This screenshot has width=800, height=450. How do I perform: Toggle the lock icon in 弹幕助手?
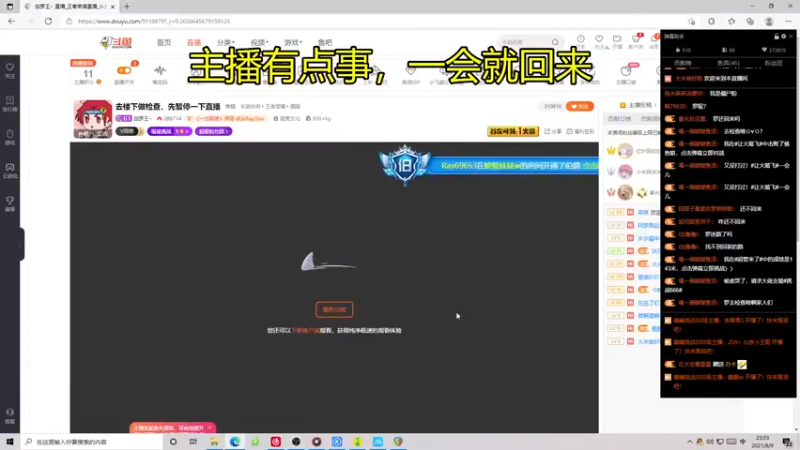776,37
